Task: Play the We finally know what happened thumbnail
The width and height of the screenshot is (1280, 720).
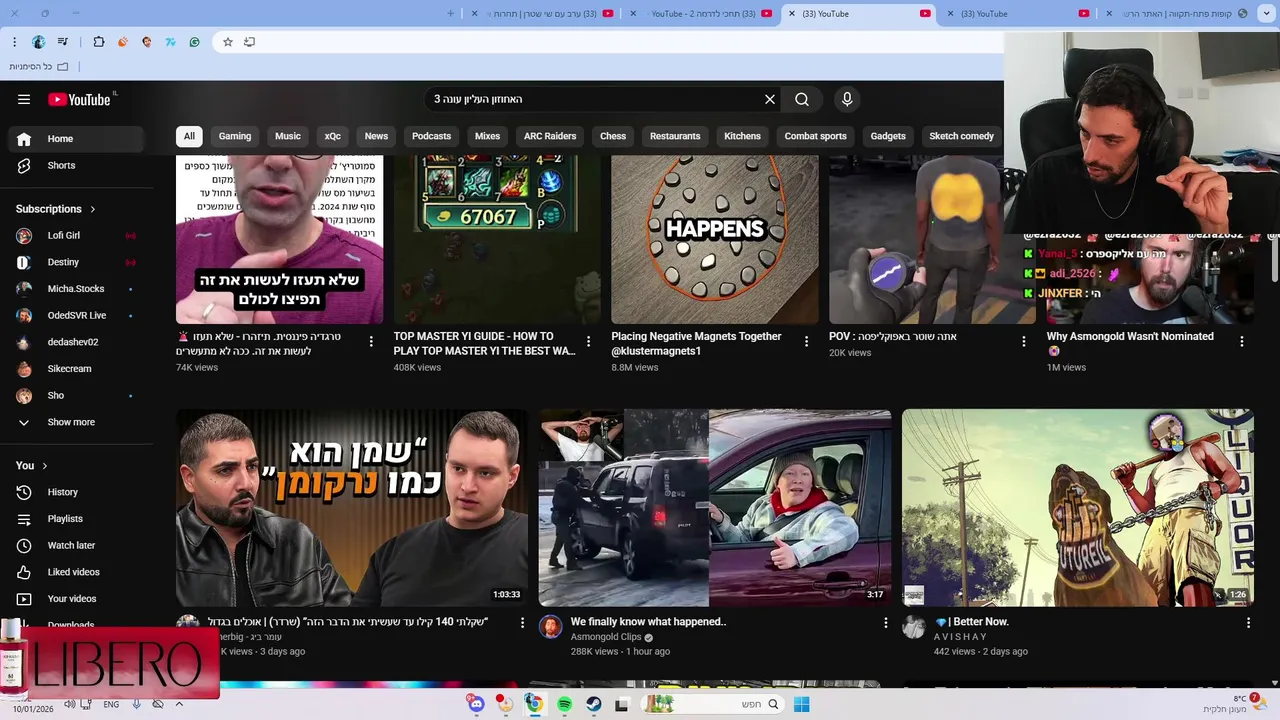Action: tap(714, 507)
